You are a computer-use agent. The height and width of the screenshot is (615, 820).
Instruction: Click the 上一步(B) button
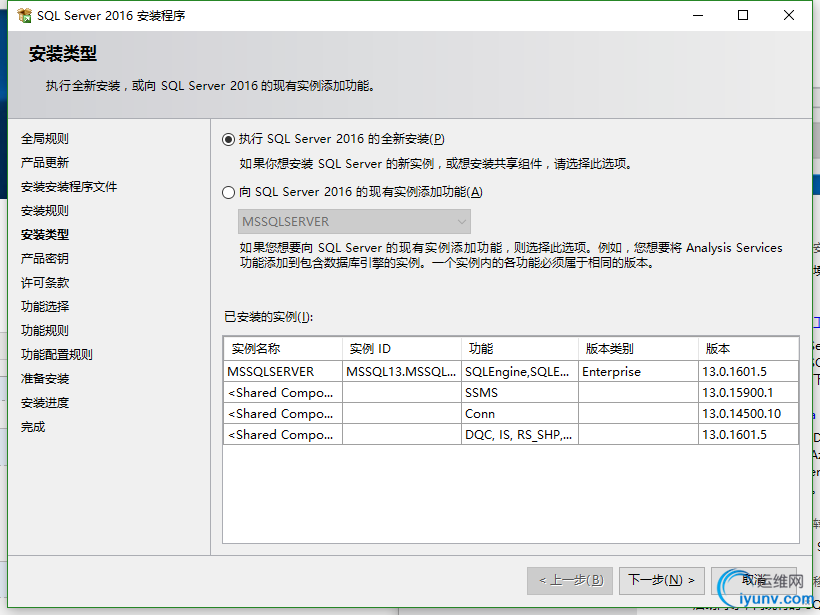pyautogui.click(x=571, y=580)
